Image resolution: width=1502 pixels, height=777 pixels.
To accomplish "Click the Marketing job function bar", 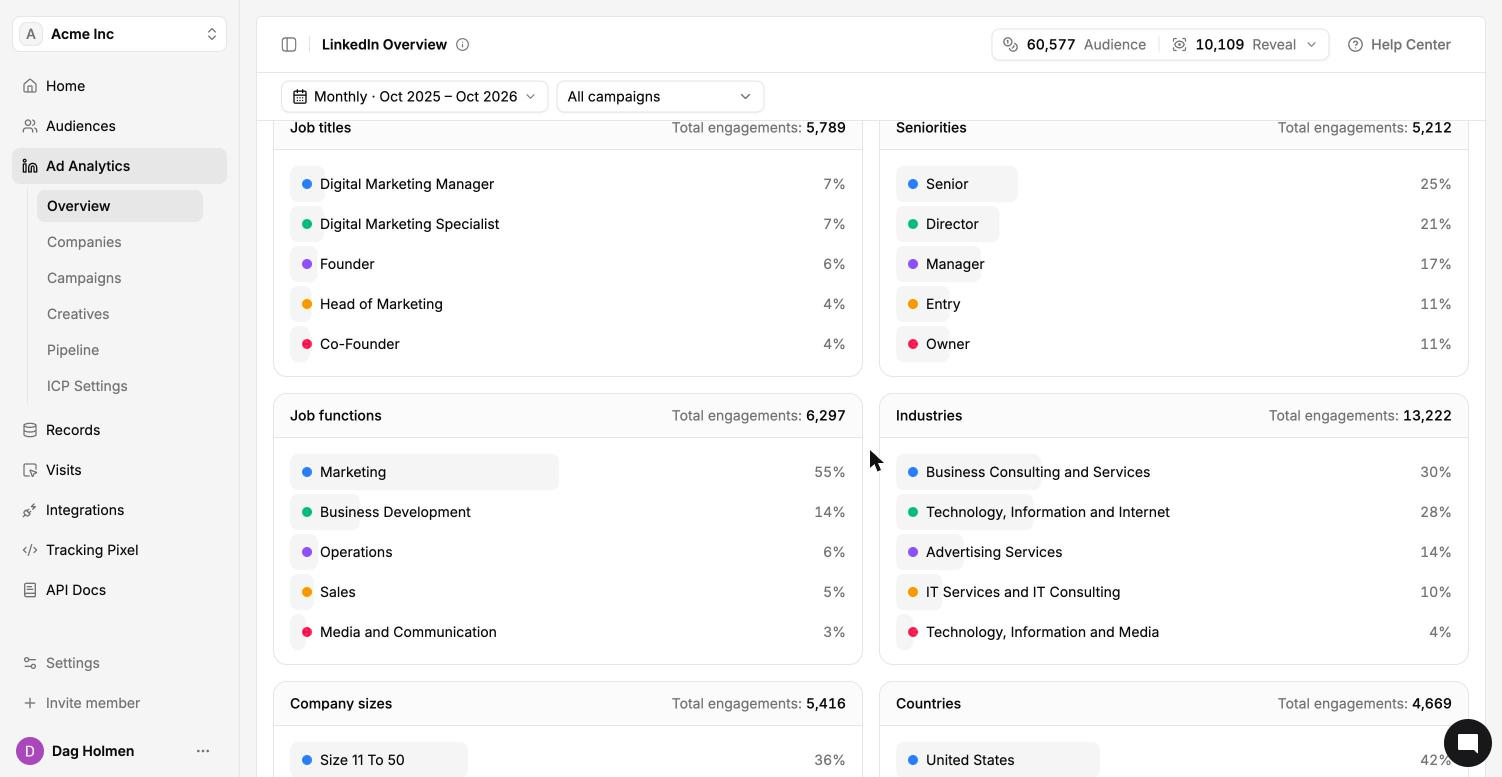I will coord(568,472).
